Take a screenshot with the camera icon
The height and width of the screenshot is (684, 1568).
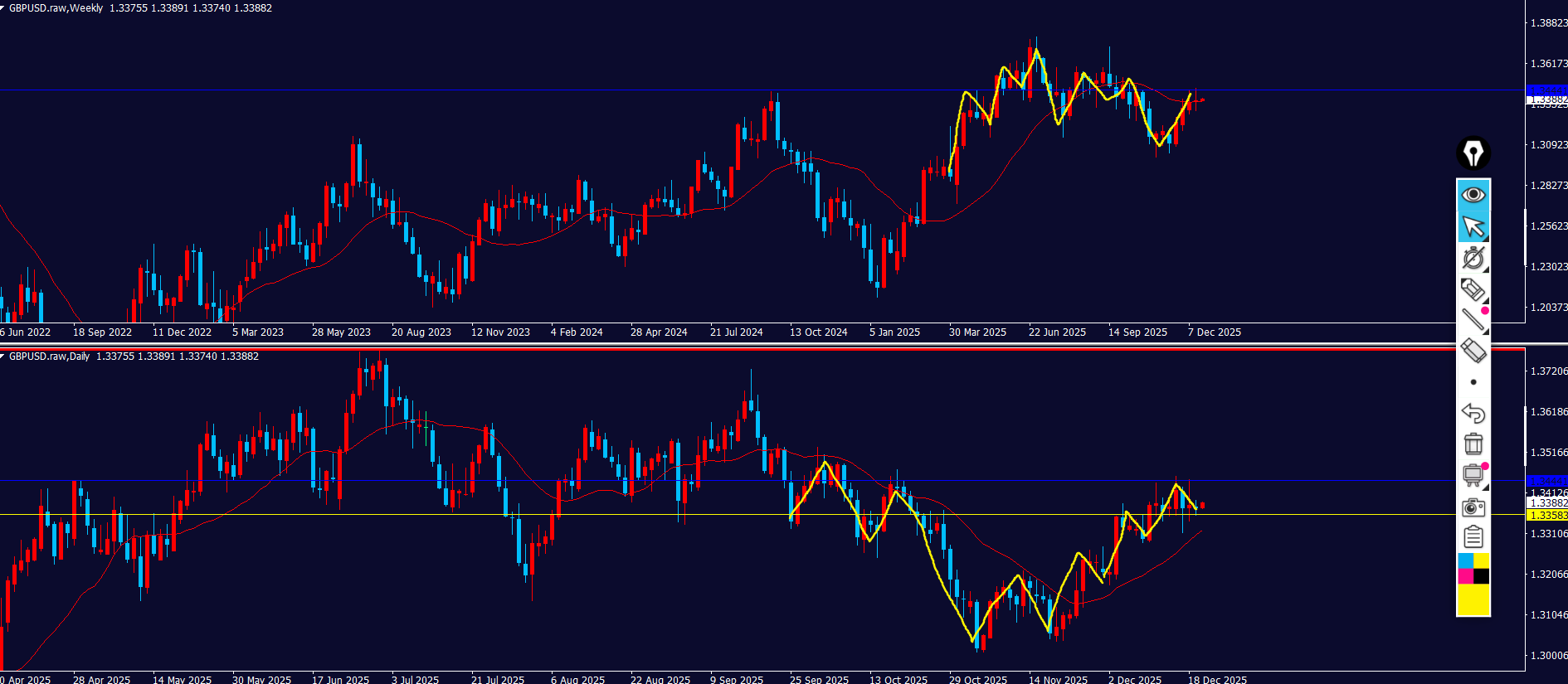click(x=1473, y=507)
